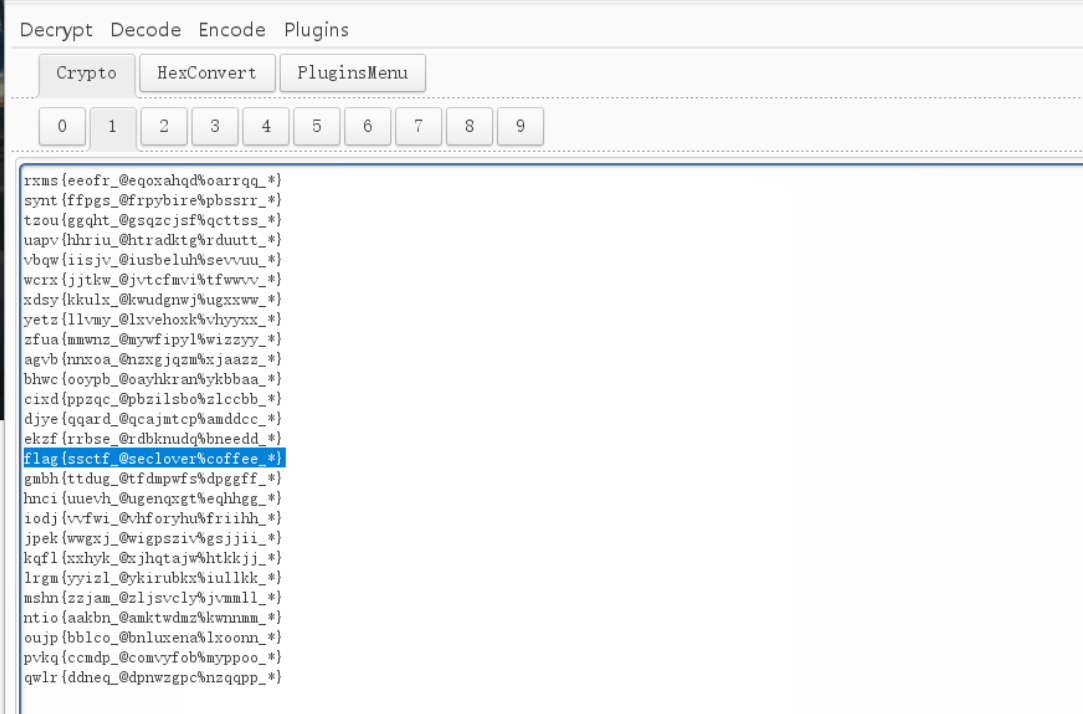Click the highlighted line flag{ssctf_@seclover%coffee_*}
This screenshot has width=1083, height=714.
point(153,459)
